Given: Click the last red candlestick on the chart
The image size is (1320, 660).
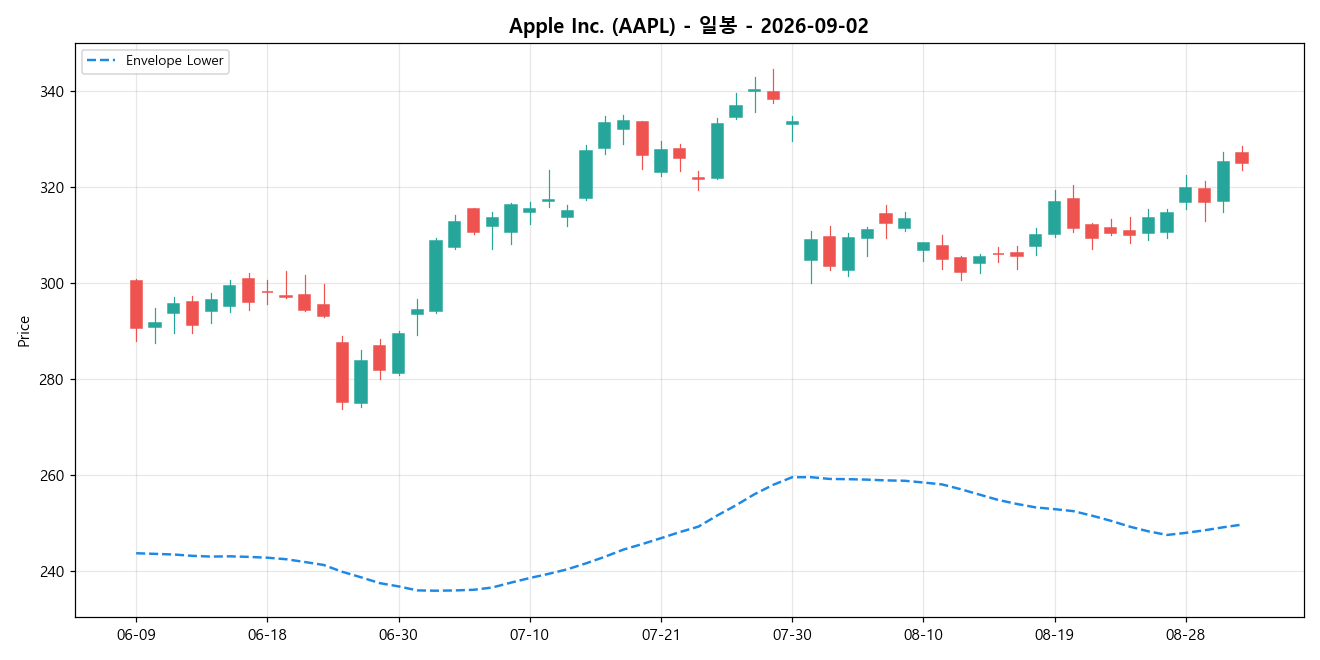Looking at the screenshot, I should coord(1242,157).
